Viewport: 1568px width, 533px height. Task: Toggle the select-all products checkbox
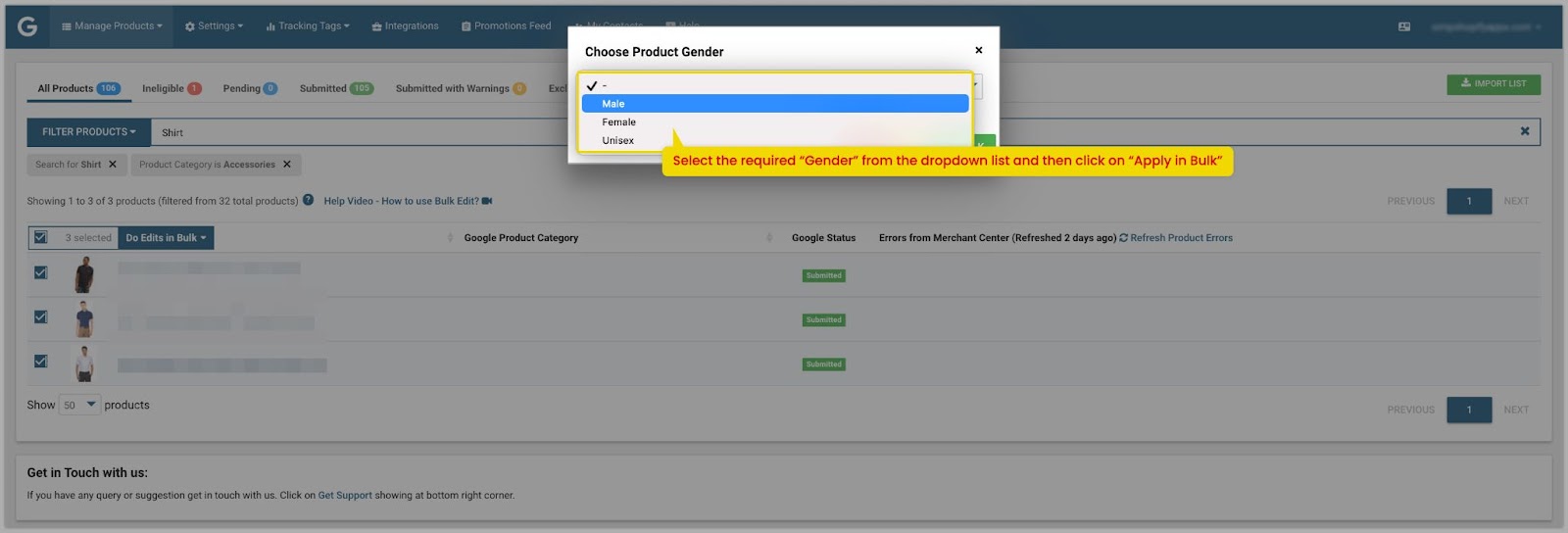click(40, 237)
